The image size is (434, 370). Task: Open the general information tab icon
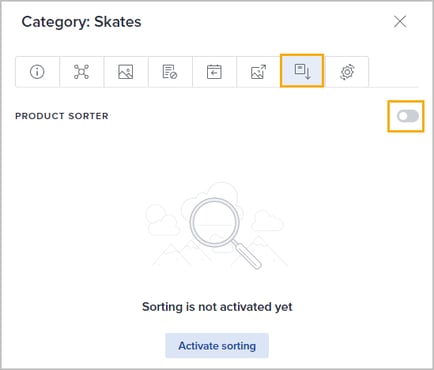coord(37,72)
